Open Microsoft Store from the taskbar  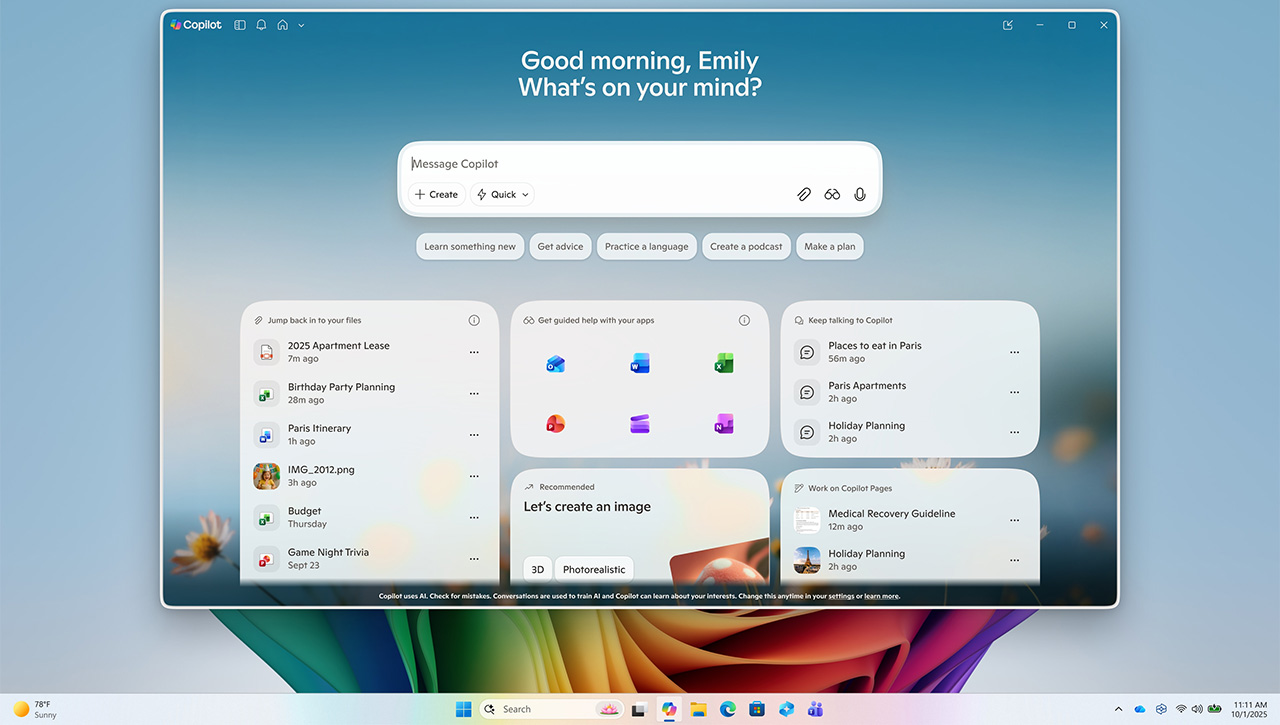click(x=757, y=709)
